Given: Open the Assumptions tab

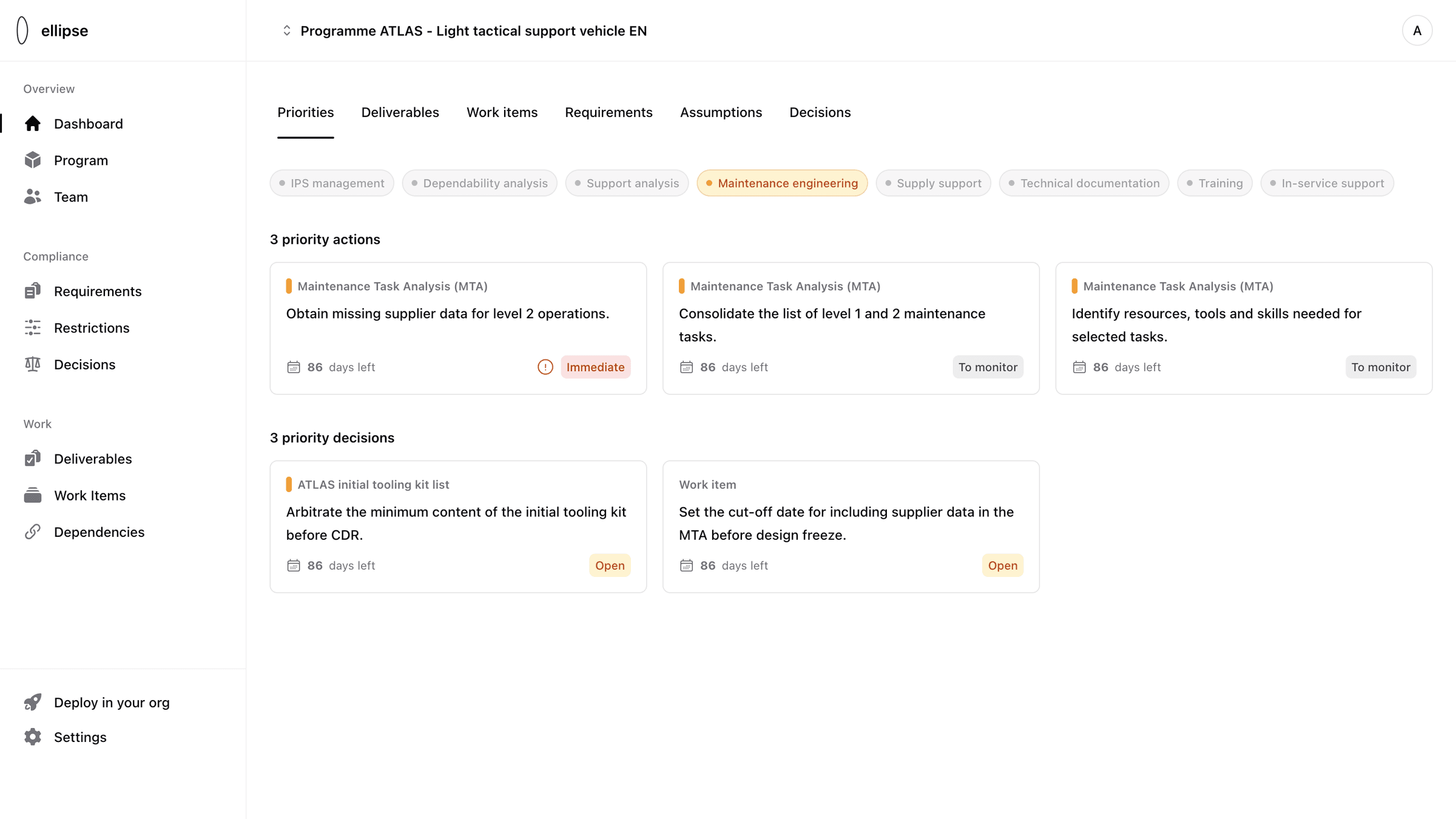Looking at the screenshot, I should pyautogui.click(x=721, y=112).
